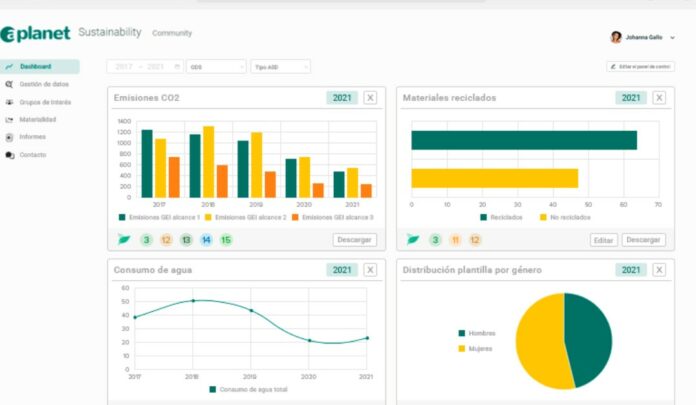
Task: Toggle Emisiones GEI alcance 1 legend series
Action: pyautogui.click(x=160, y=217)
